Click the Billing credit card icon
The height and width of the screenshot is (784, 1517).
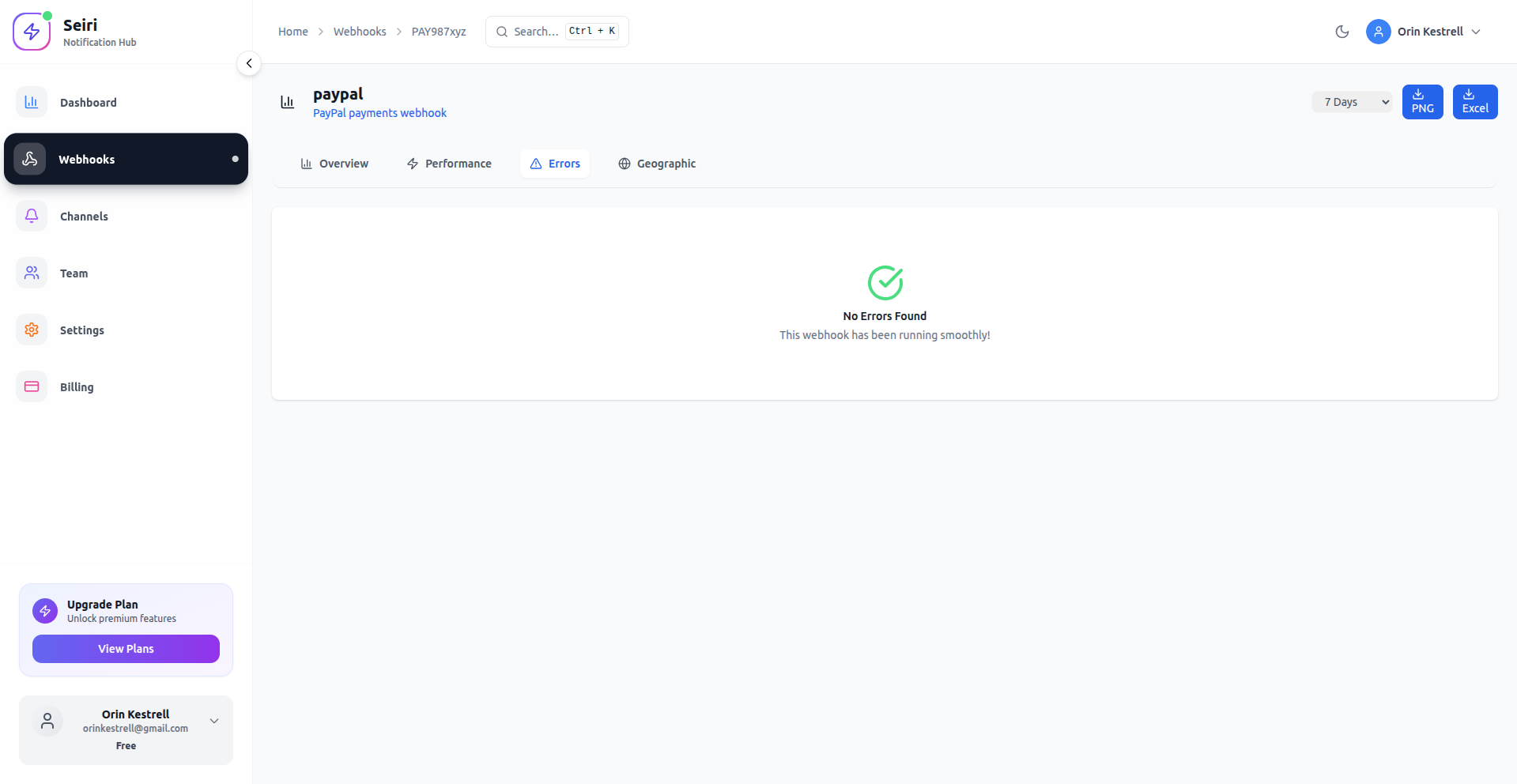click(x=32, y=386)
